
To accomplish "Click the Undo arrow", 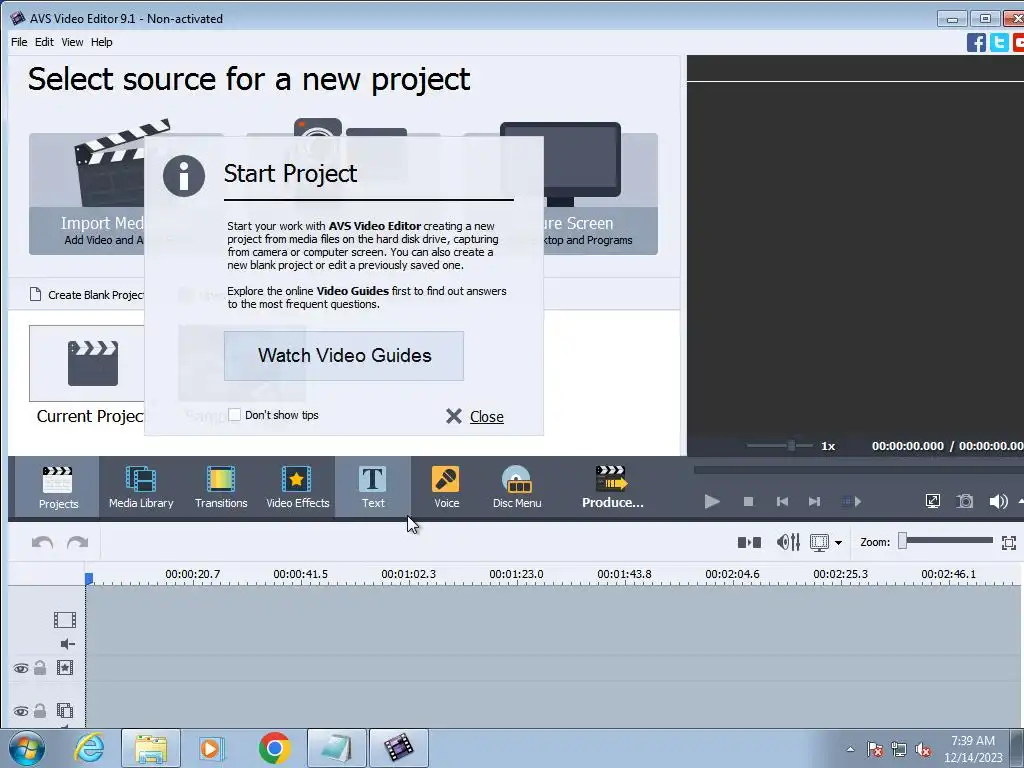I will pyautogui.click(x=42, y=543).
